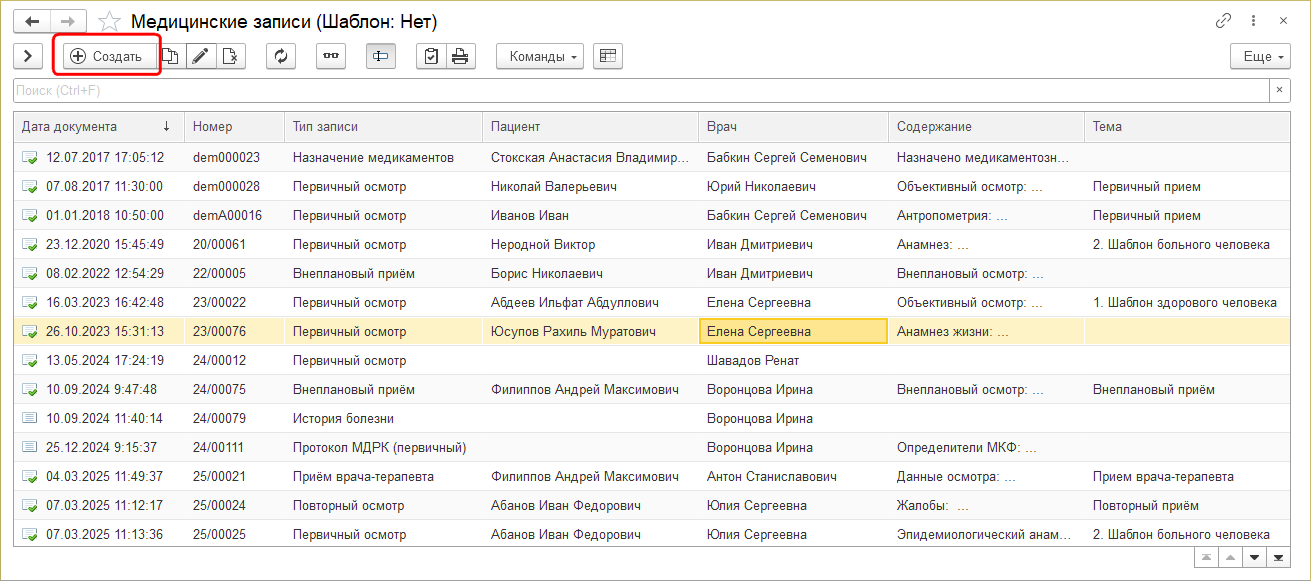Click the printer icon in toolbar
Screen dimensions: 1311x581
pyautogui.click(x=460, y=57)
